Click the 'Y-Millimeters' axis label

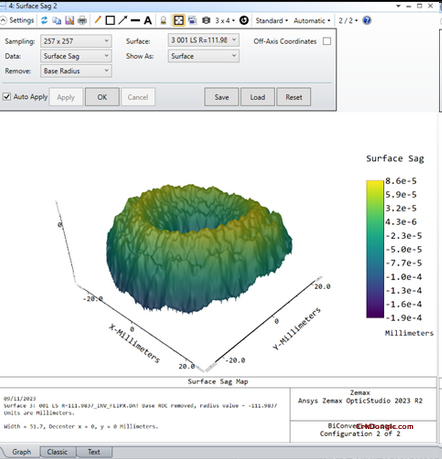pos(297,329)
